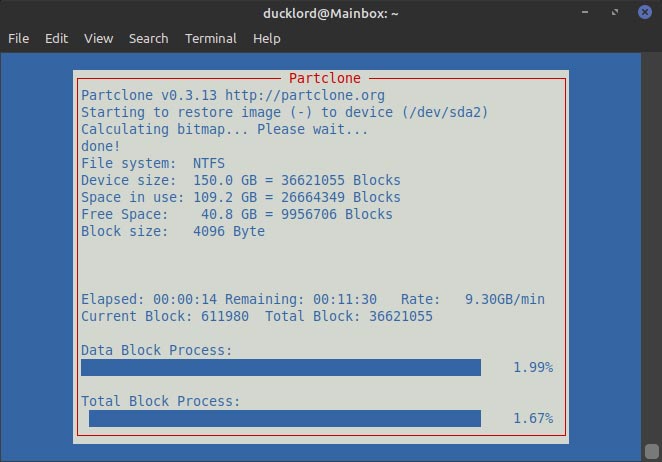Viewport: 662px width, 462px height.
Task: Click the Remaining time 00:11:30
Action: tap(345, 299)
